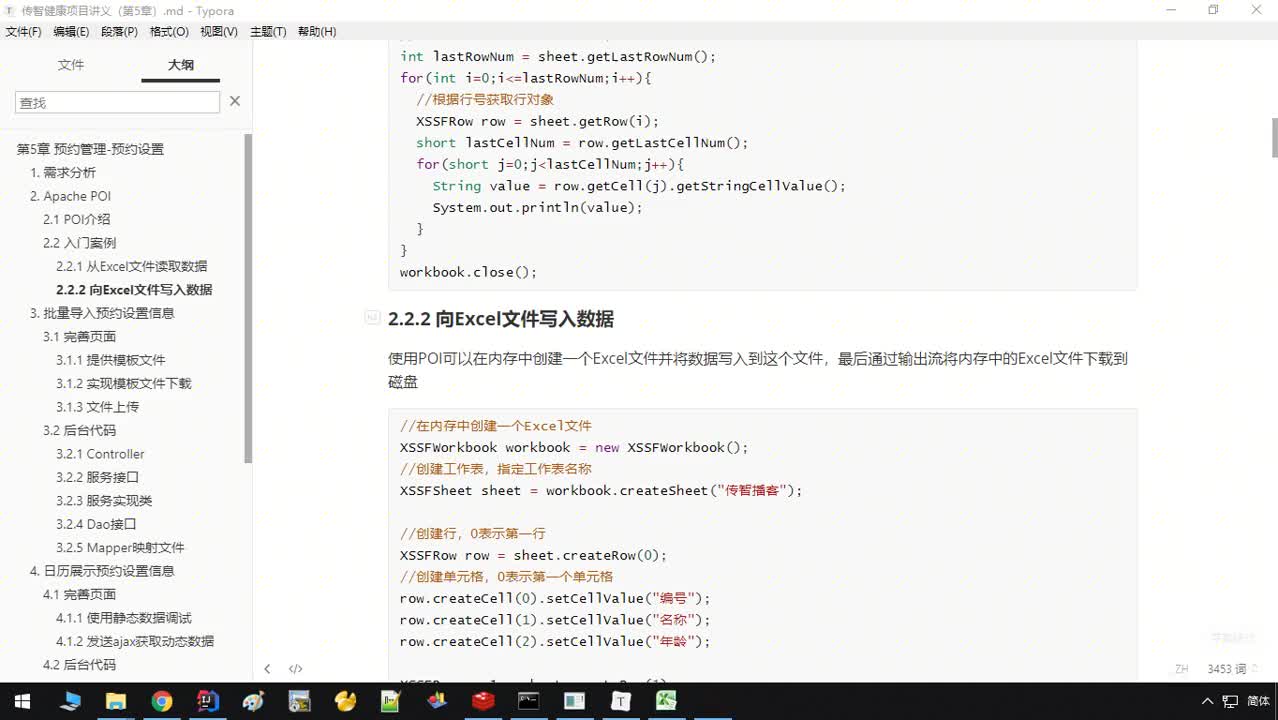Open the 文件(F) menu
1278x720 pixels.
point(24,32)
